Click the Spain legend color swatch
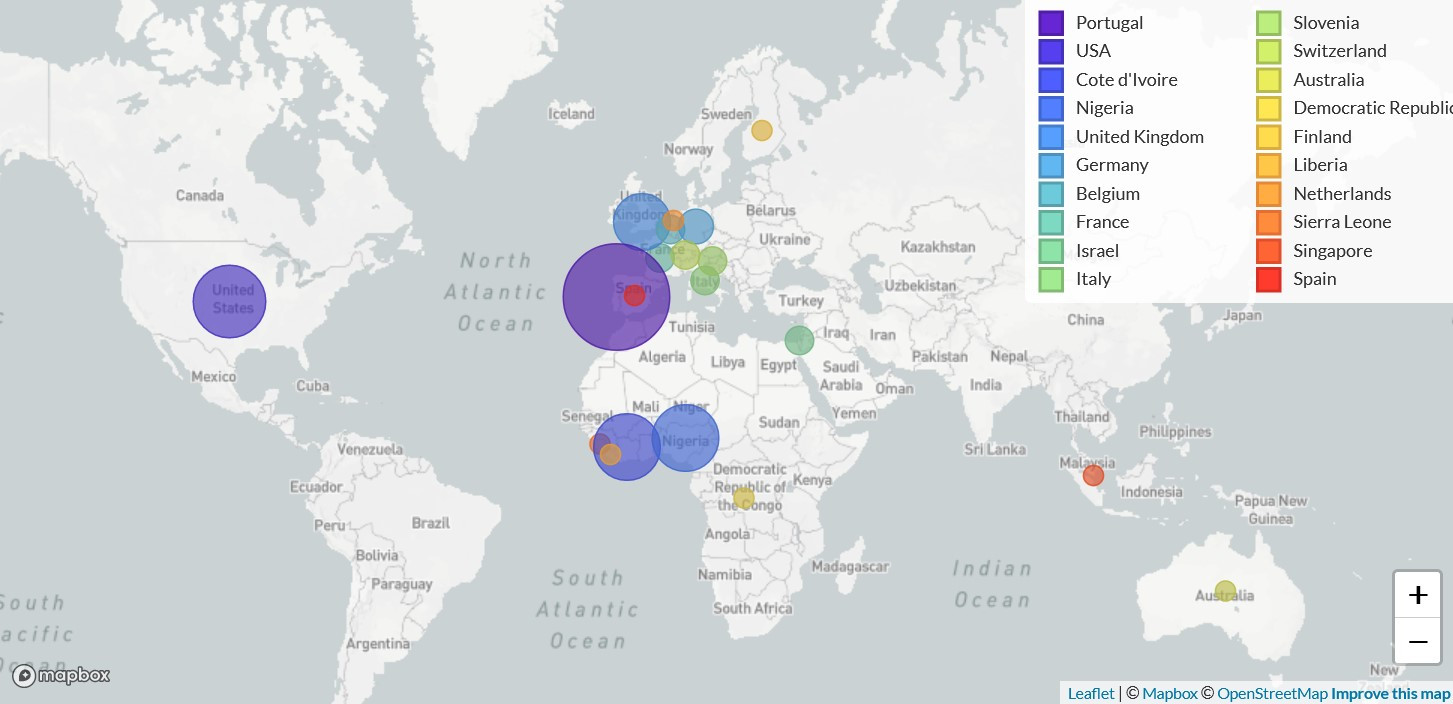Screen dimensions: 1453x704 click(1268, 279)
